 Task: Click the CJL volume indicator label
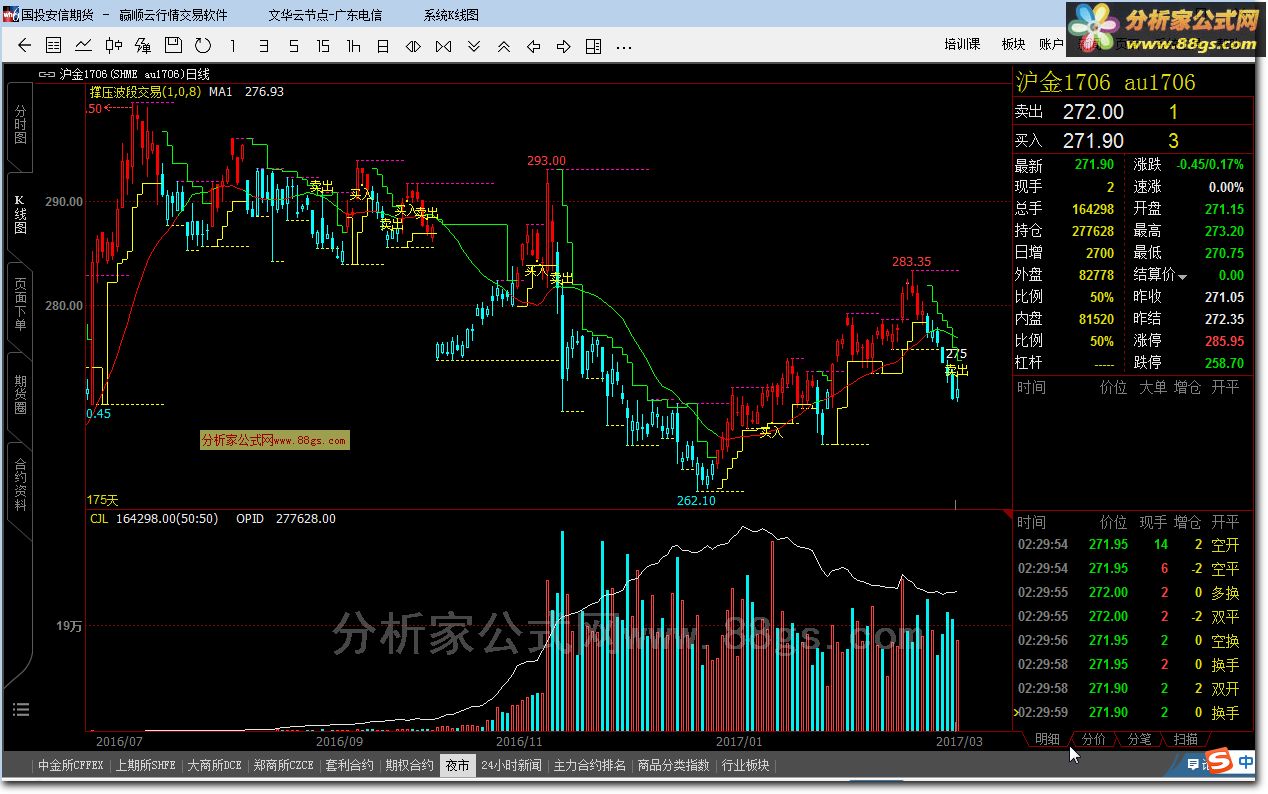tap(99, 518)
